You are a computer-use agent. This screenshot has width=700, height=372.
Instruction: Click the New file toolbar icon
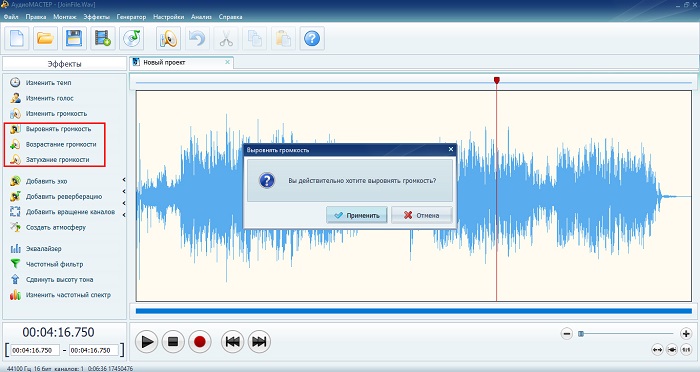click(x=17, y=38)
